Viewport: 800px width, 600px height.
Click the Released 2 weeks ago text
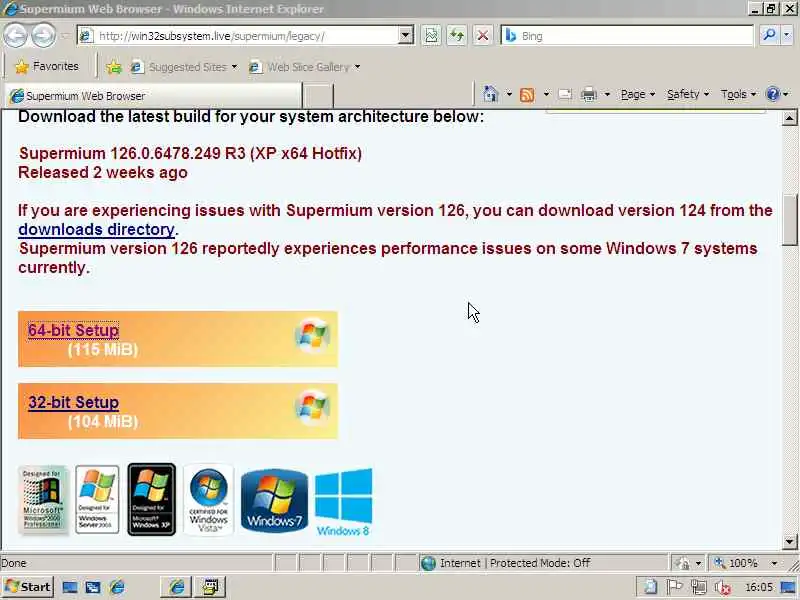pyautogui.click(x=103, y=172)
